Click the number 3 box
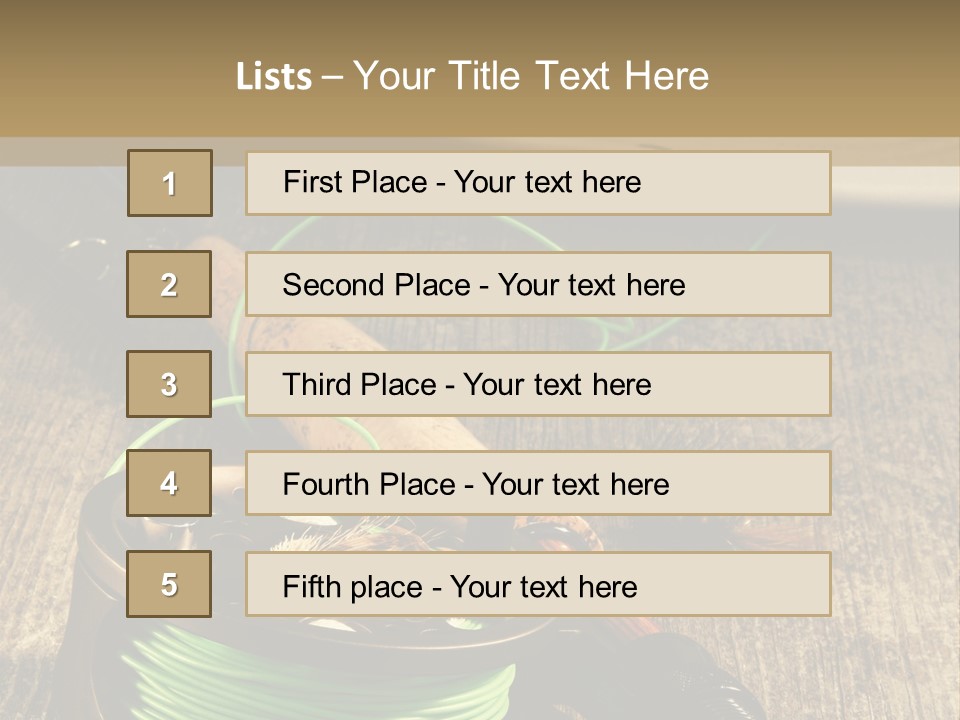Viewport: 960px width, 720px height. point(169,384)
